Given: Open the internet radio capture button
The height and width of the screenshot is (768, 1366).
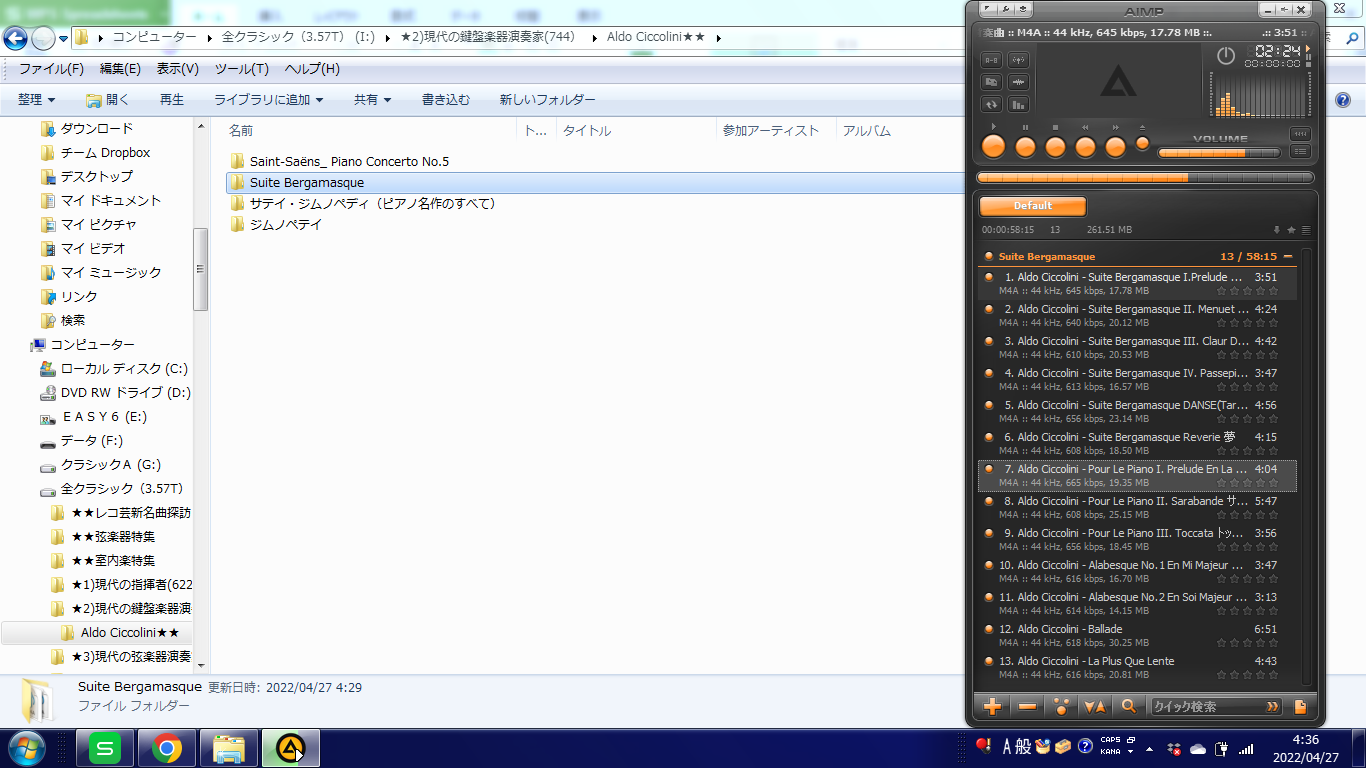Looking at the screenshot, I should point(1018,60).
